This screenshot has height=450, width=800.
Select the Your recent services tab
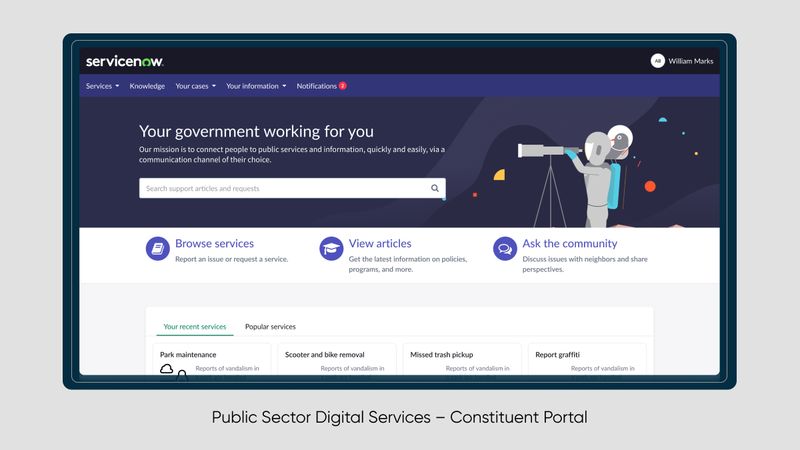tap(194, 326)
